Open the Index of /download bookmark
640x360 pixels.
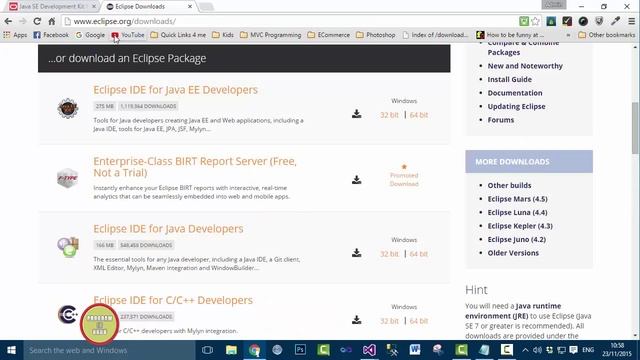point(435,35)
